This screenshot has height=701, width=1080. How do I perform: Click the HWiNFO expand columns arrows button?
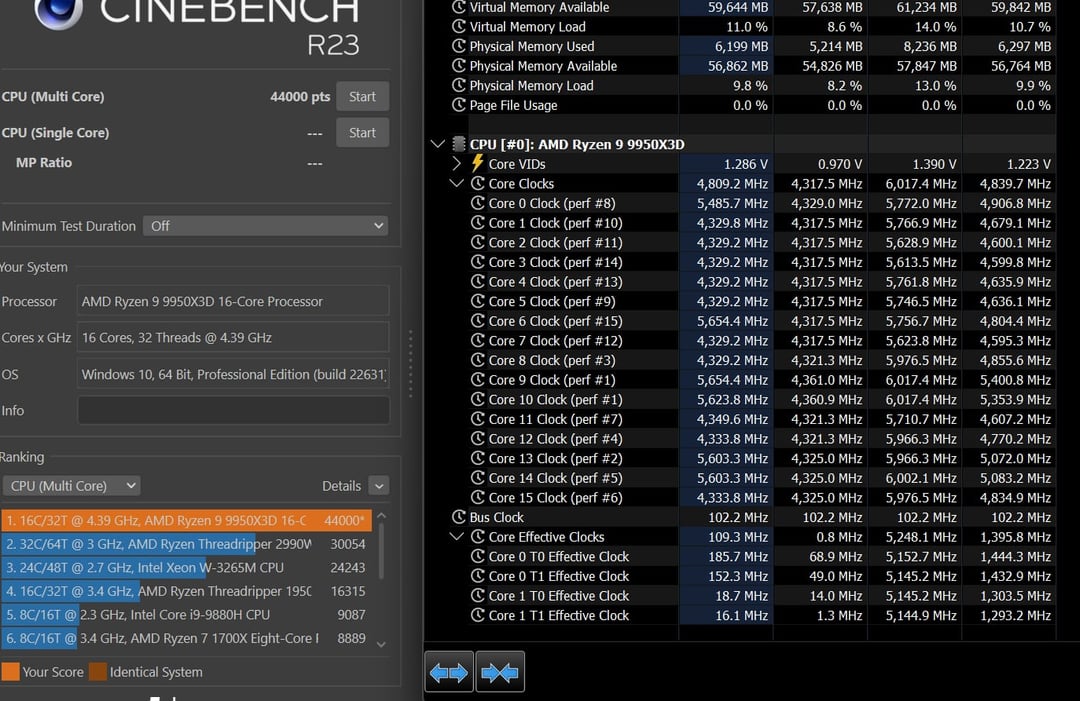click(449, 672)
